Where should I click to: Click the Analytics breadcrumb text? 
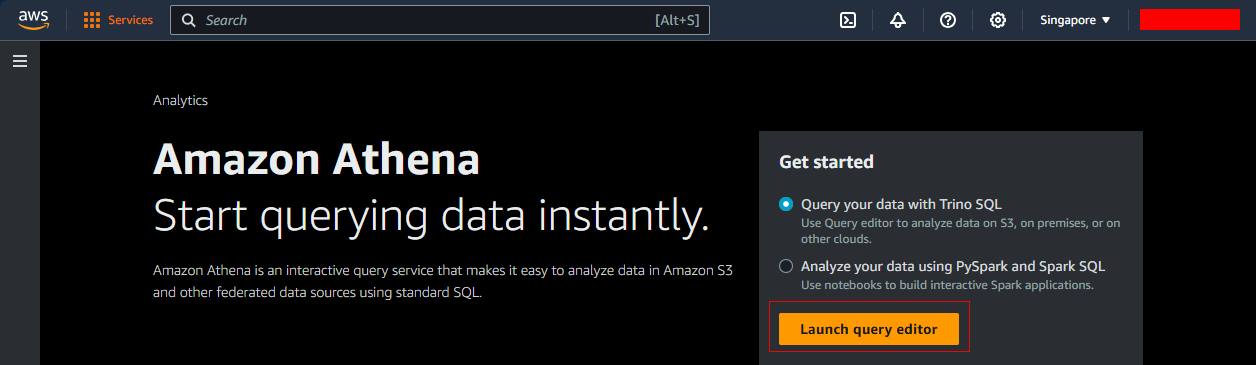[x=180, y=100]
